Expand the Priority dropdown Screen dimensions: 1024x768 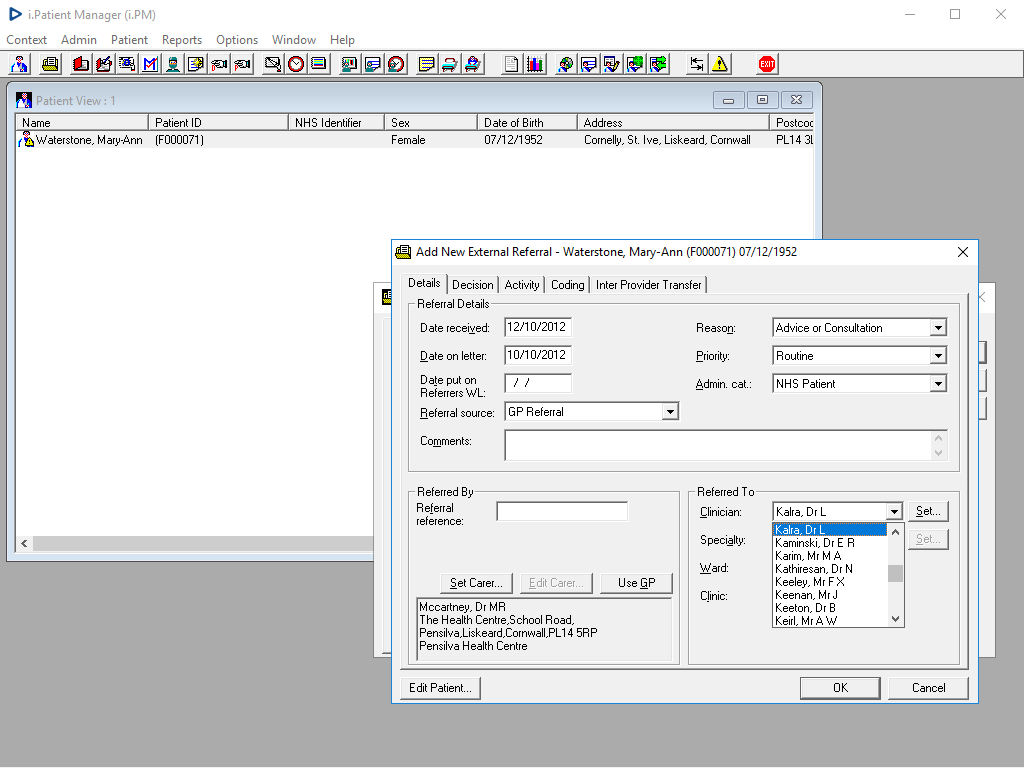tap(938, 356)
